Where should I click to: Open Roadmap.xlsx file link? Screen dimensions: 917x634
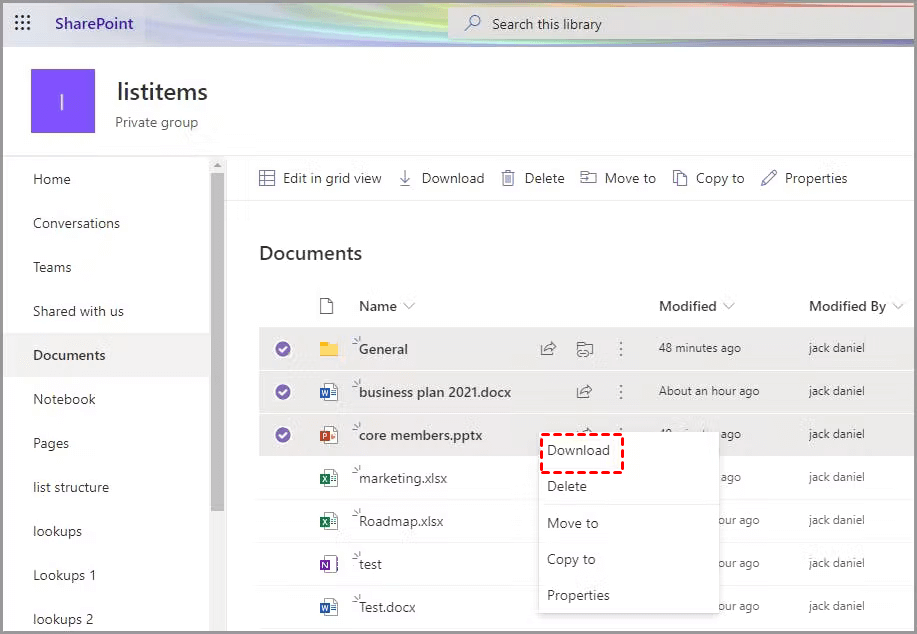(x=401, y=521)
